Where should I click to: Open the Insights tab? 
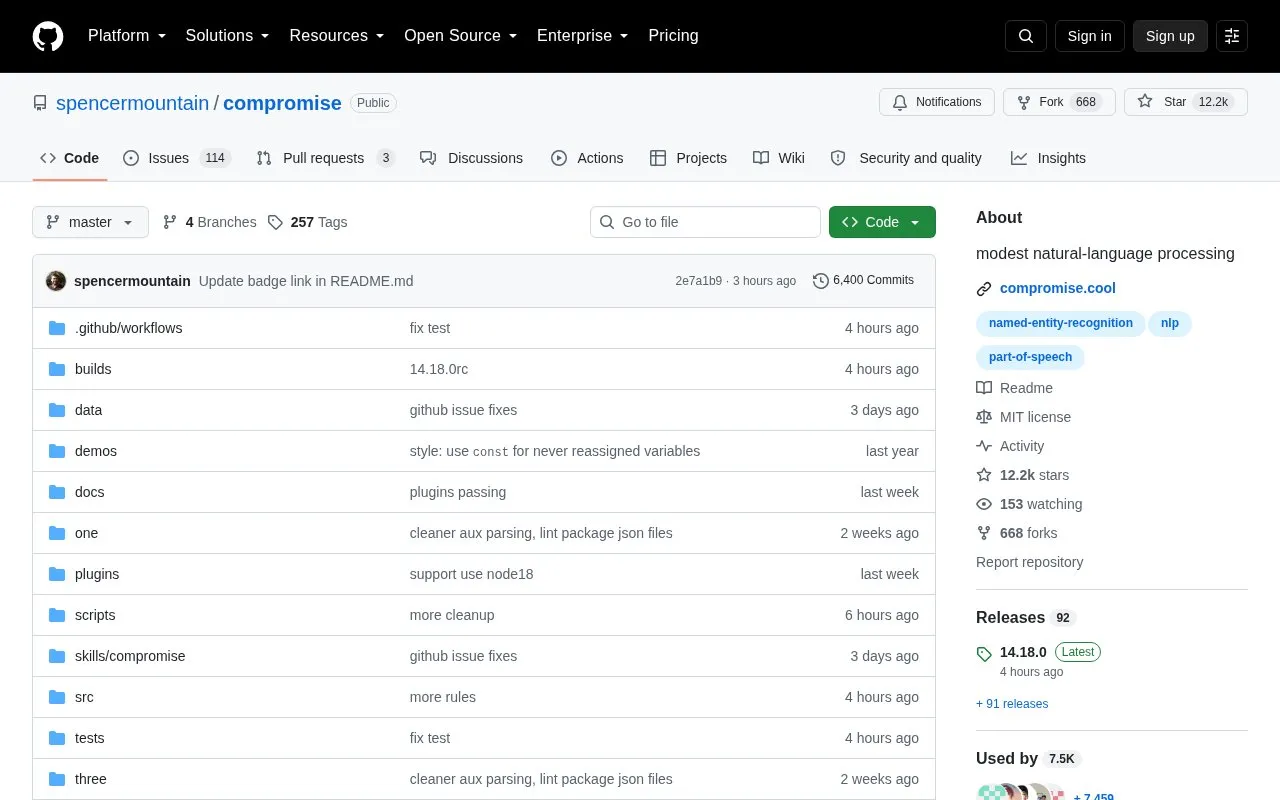1048,158
